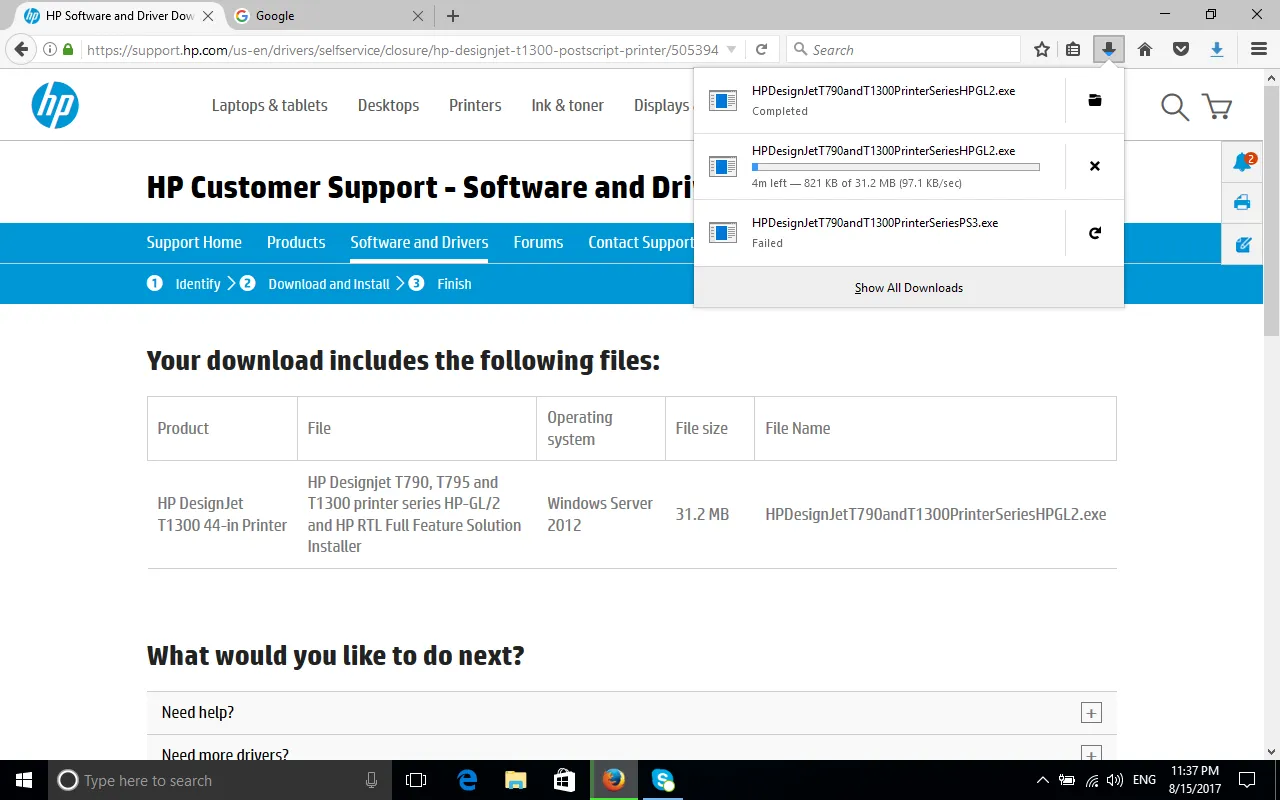Toggle the downloads panel arrow button
1280x800 pixels.
1108,49
